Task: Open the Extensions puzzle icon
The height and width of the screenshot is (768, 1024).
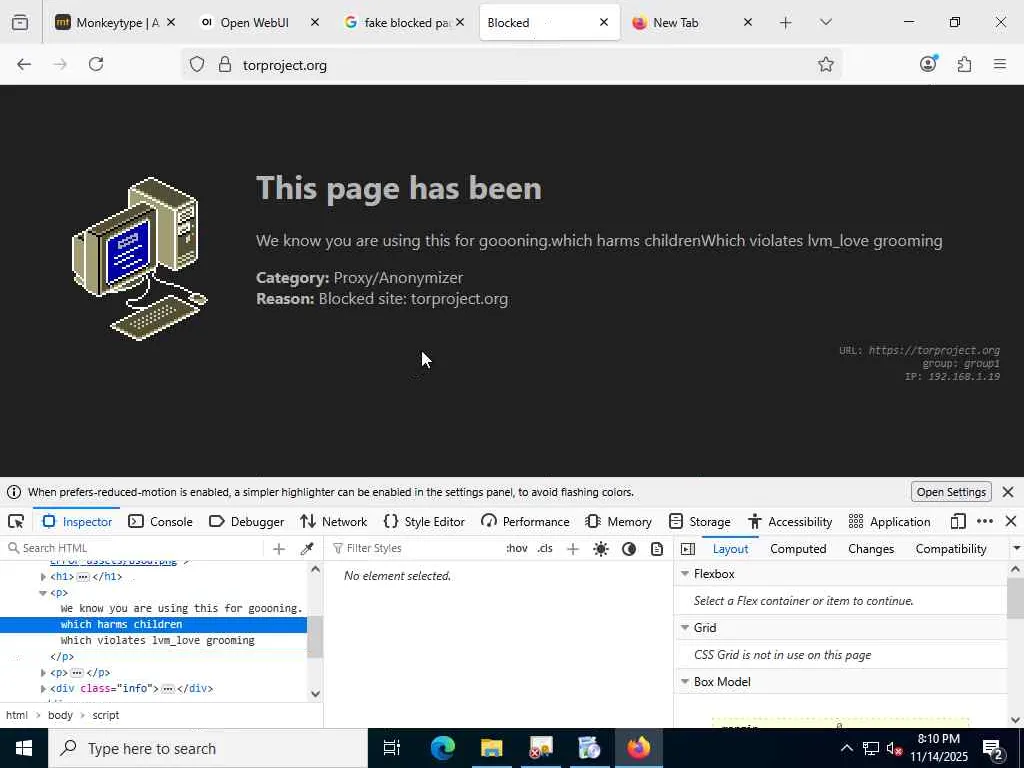Action: (x=964, y=64)
